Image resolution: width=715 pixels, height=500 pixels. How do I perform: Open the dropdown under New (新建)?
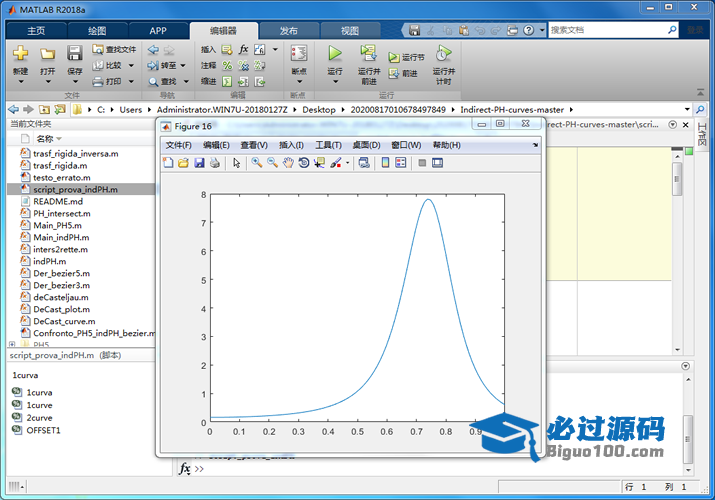(x=21, y=82)
